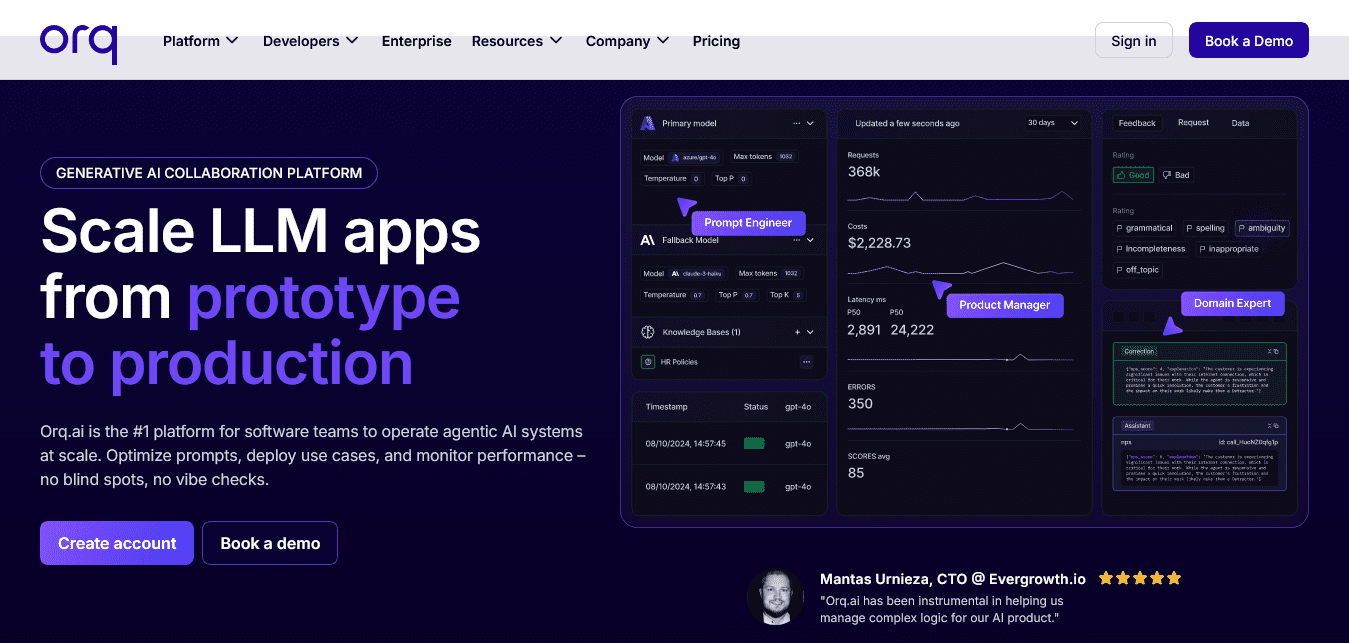Viewport: 1349px width, 643px height.
Task: Click green status badge for 14:57:43 row
Action: [754, 486]
